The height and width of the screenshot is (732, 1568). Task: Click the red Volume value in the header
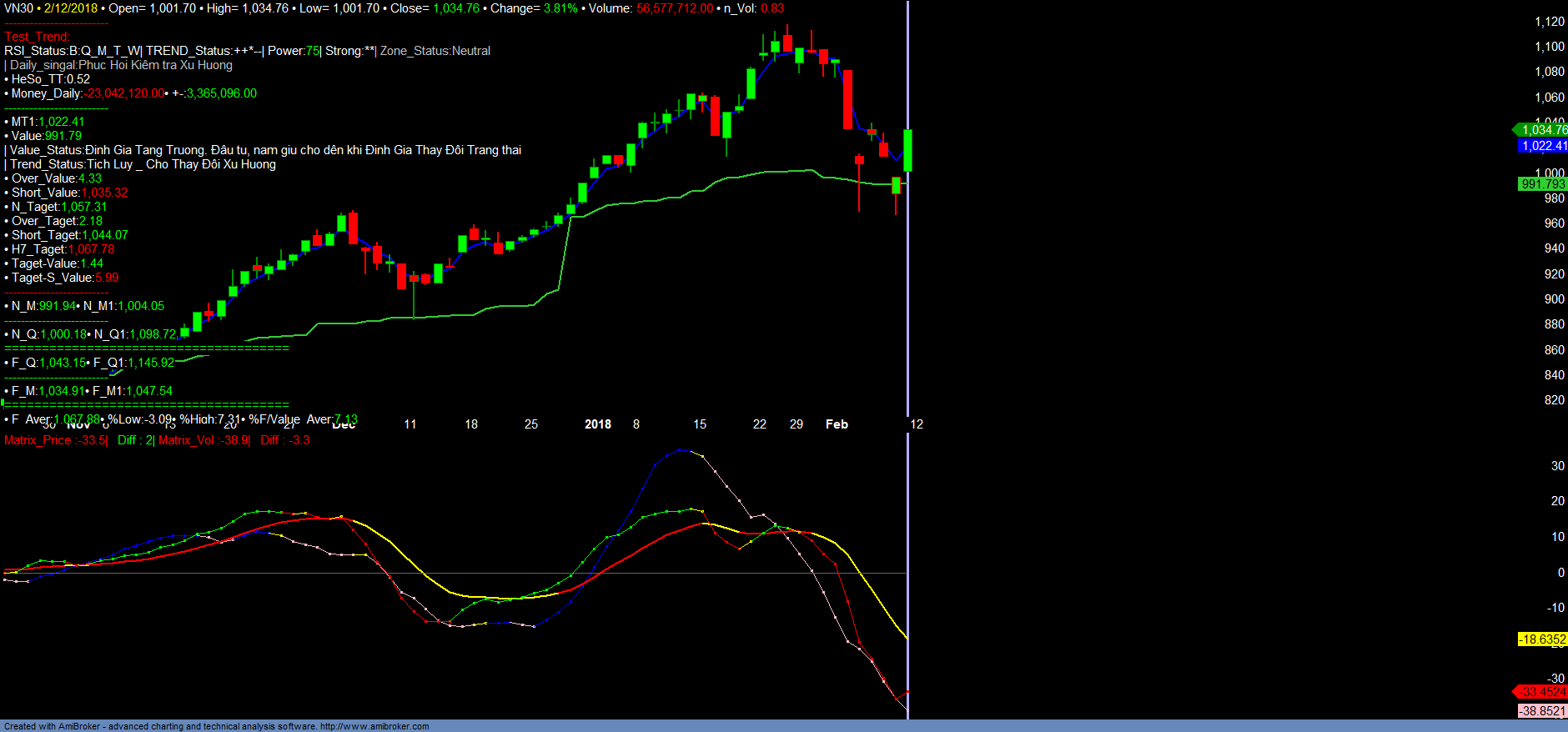(x=675, y=8)
